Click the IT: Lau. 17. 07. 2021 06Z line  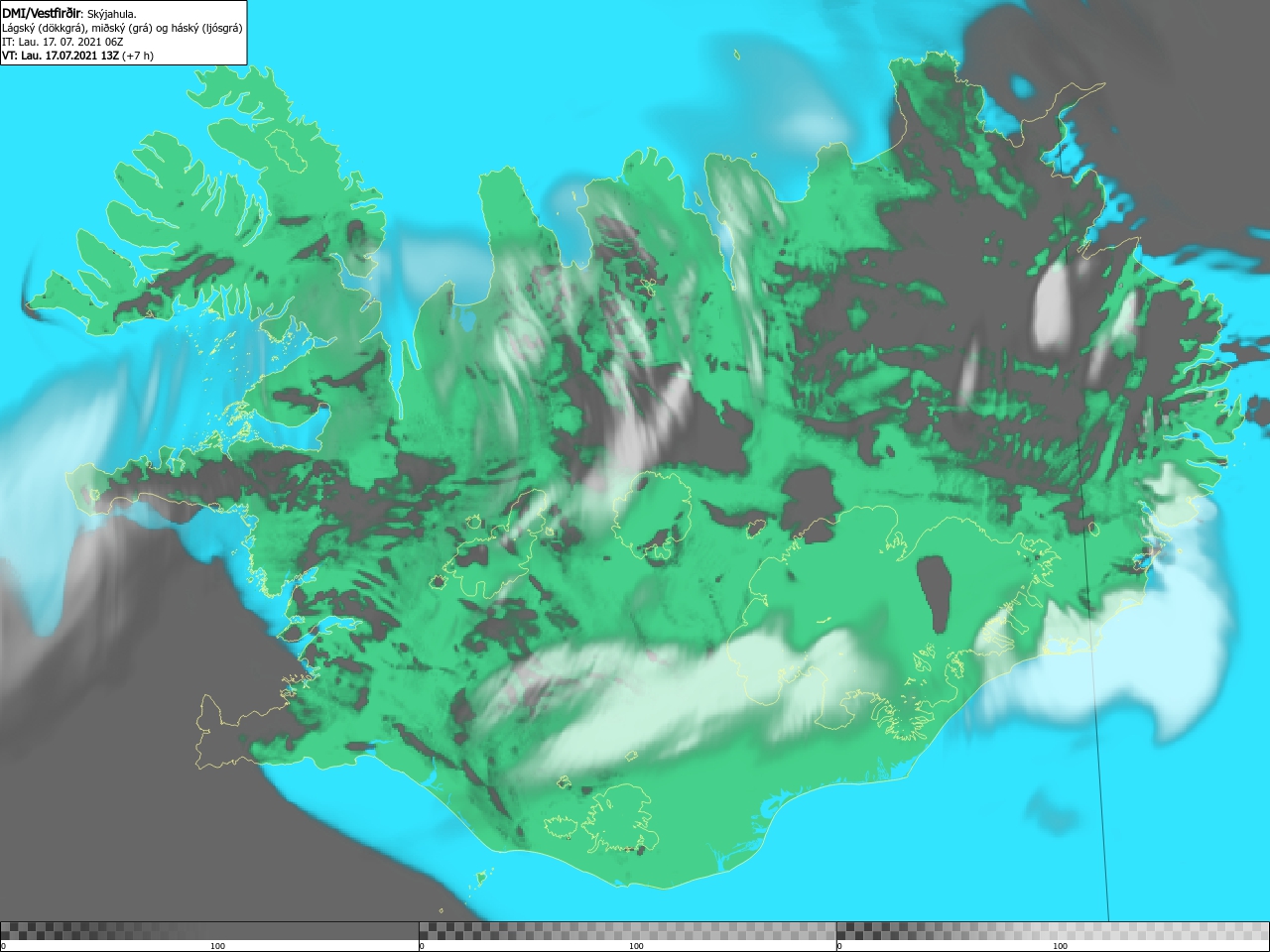63,42
